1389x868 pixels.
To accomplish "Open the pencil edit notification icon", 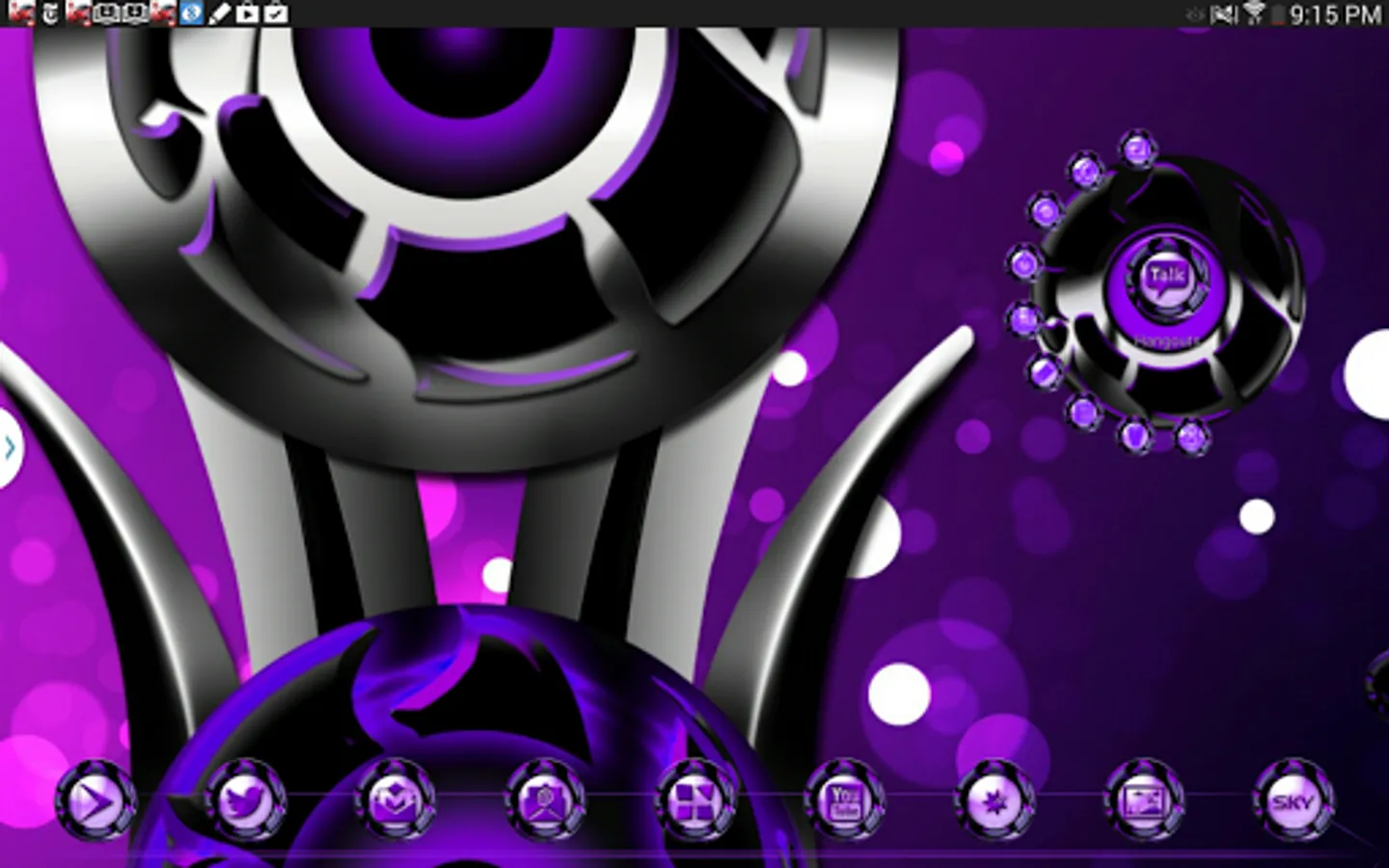I will point(220,14).
